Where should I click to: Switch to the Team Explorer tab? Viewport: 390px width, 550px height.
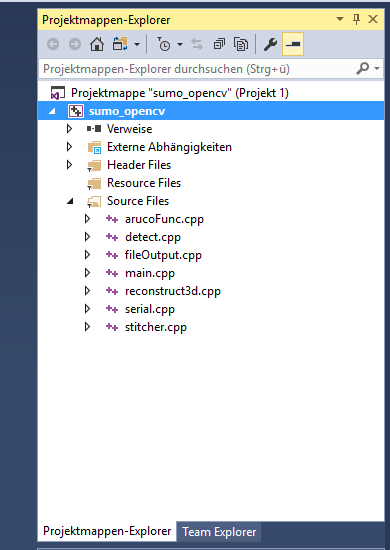[219, 532]
